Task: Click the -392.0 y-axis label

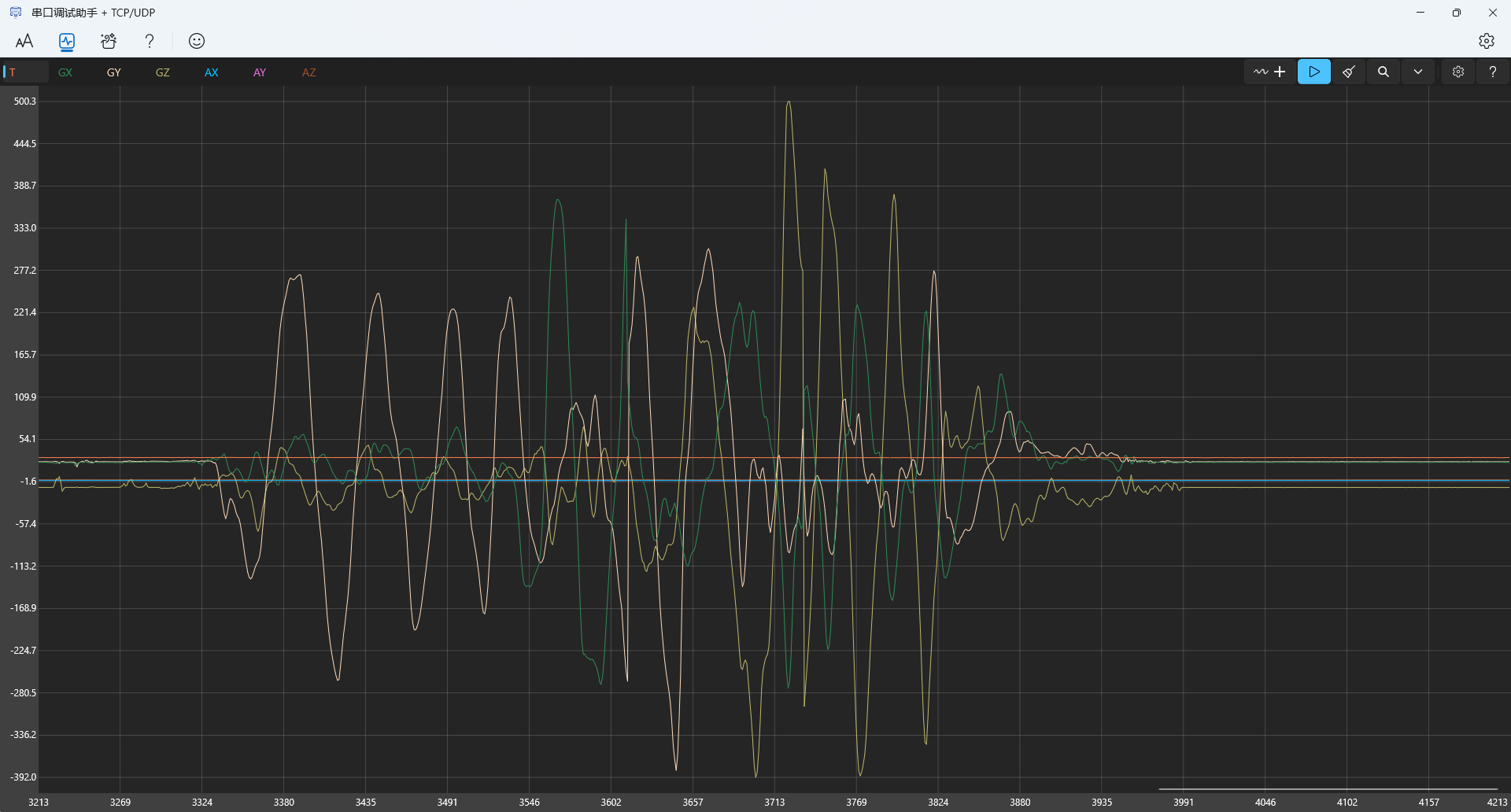Action: (x=24, y=777)
